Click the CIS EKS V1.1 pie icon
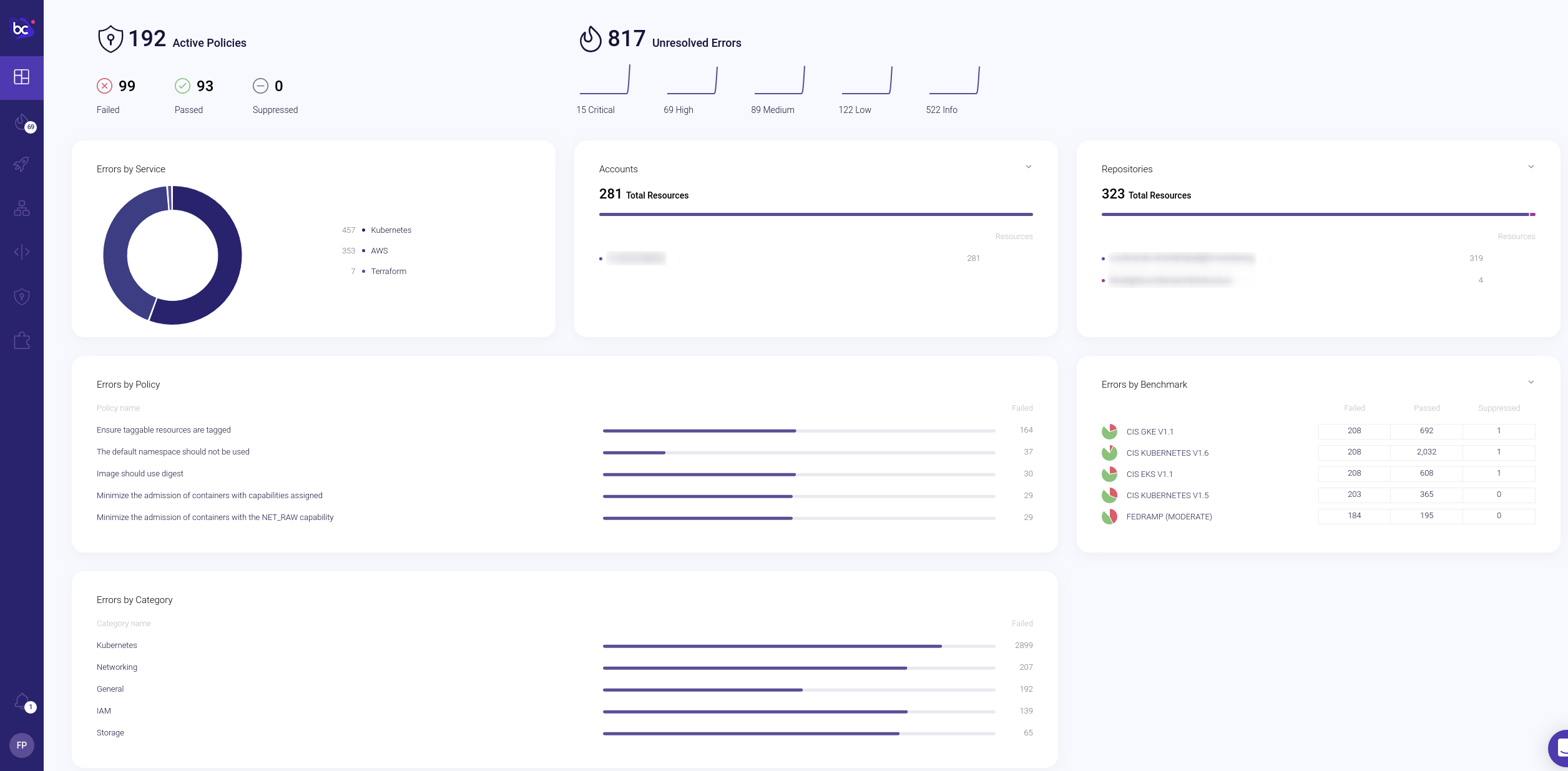Image resolution: width=1568 pixels, height=771 pixels. (x=1109, y=474)
